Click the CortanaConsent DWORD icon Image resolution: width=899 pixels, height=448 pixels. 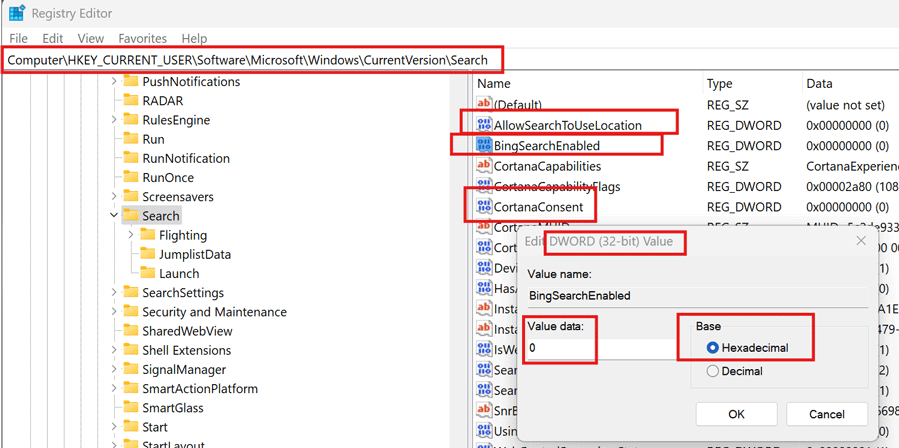pyautogui.click(x=484, y=207)
